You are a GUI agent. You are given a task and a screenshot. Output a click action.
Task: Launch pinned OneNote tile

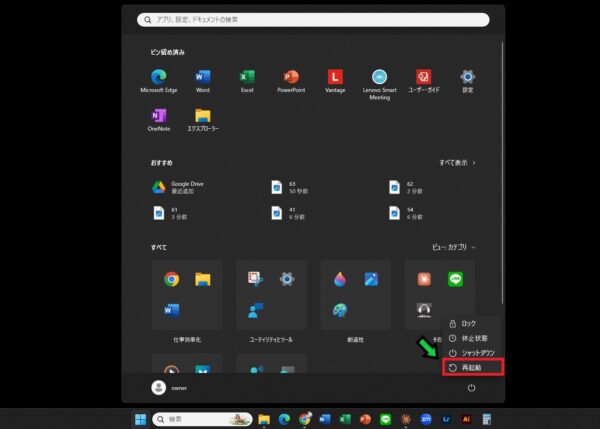(x=159, y=120)
